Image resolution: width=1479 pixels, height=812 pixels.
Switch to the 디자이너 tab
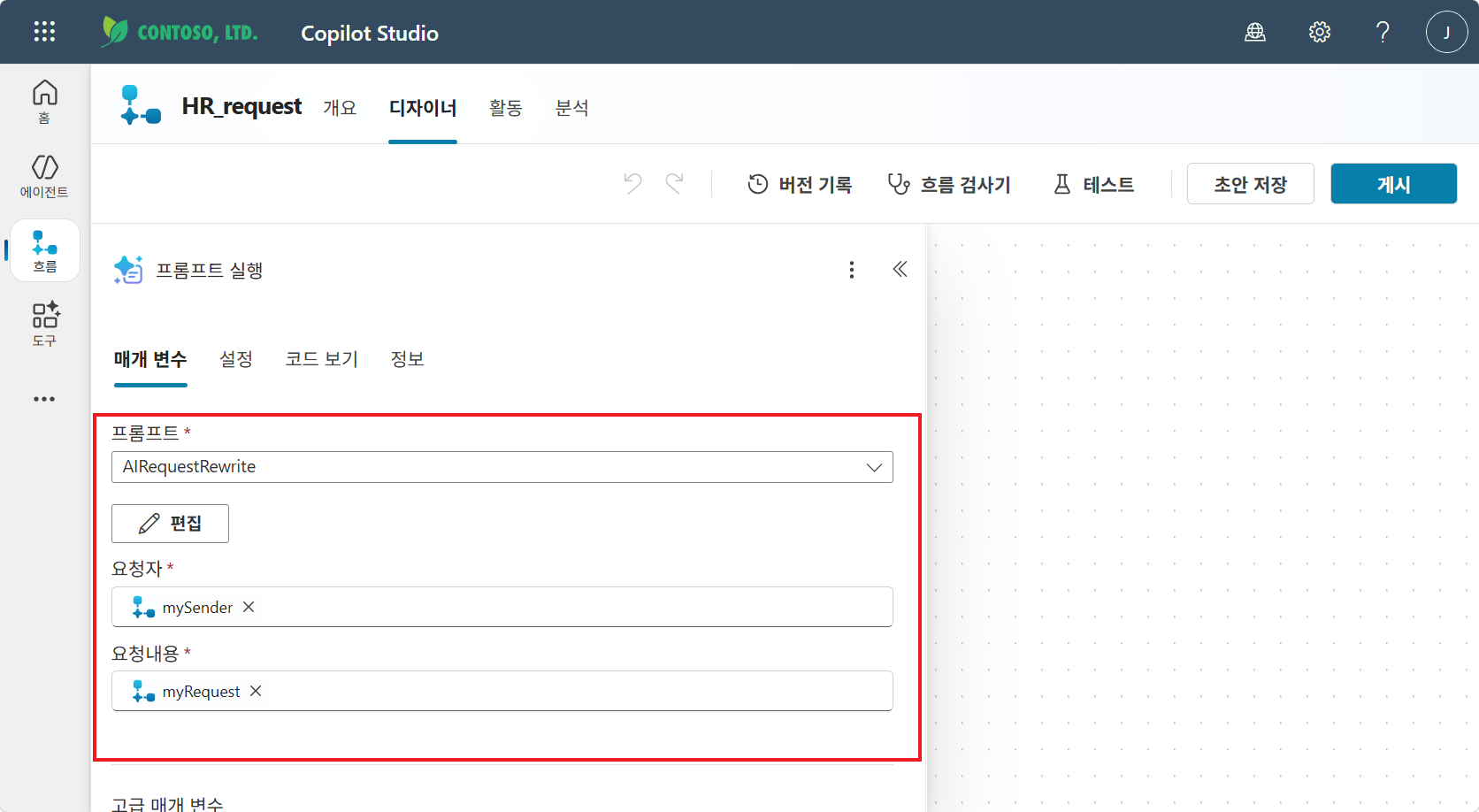pos(423,108)
